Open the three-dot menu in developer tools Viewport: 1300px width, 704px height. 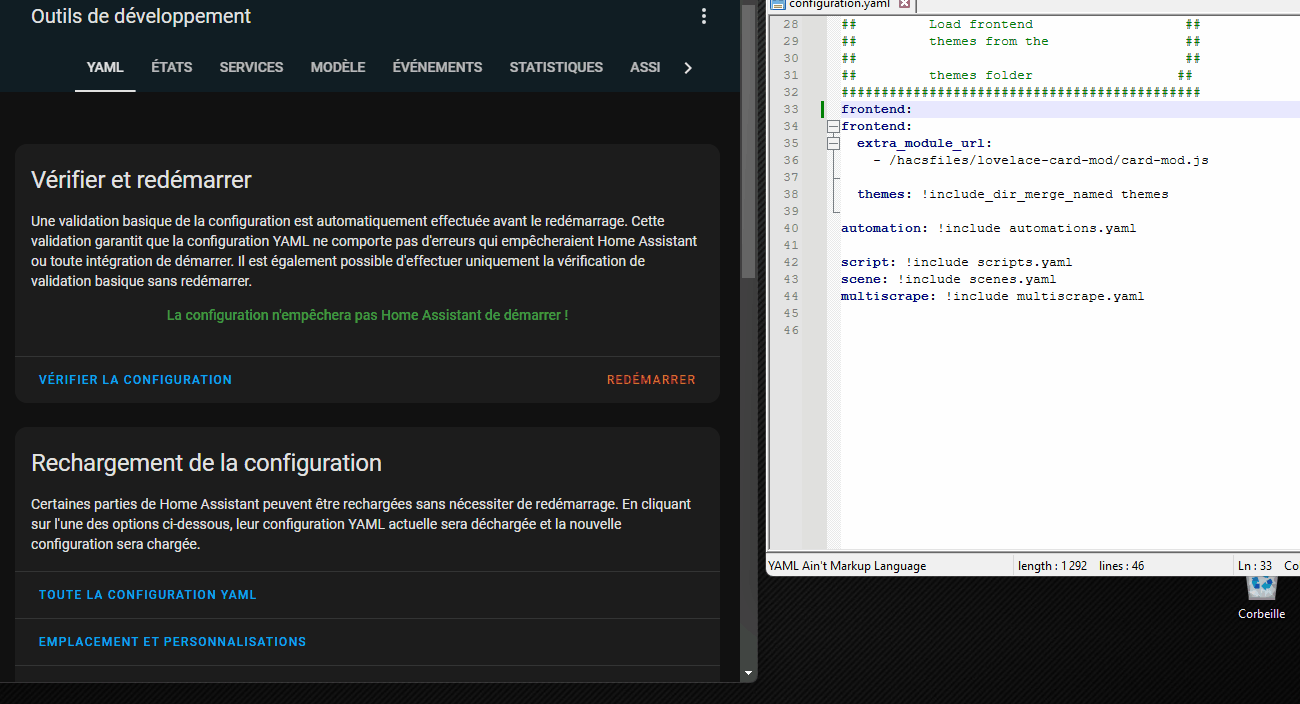(704, 16)
